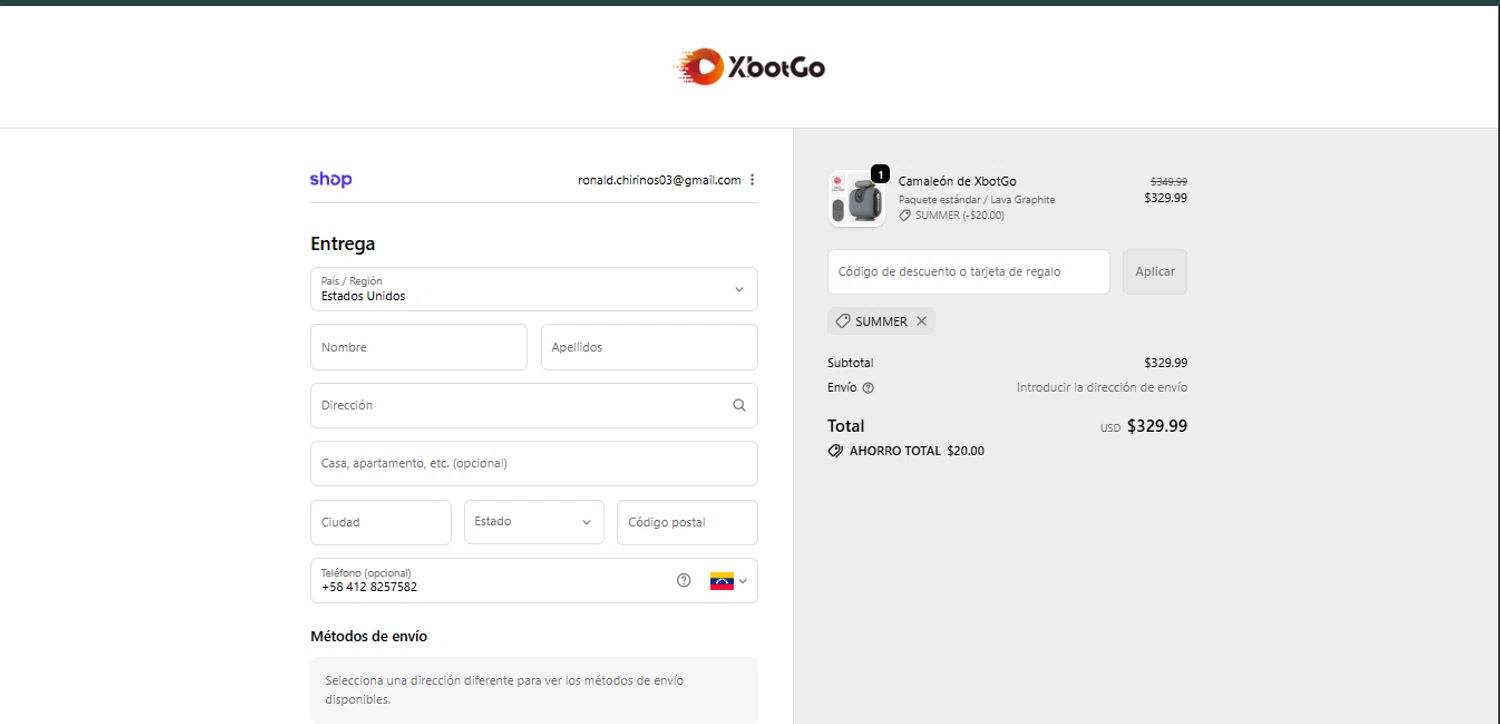The image size is (1500, 724).
Task: Click the Casa, apartamento optional field
Action: (x=534, y=463)
